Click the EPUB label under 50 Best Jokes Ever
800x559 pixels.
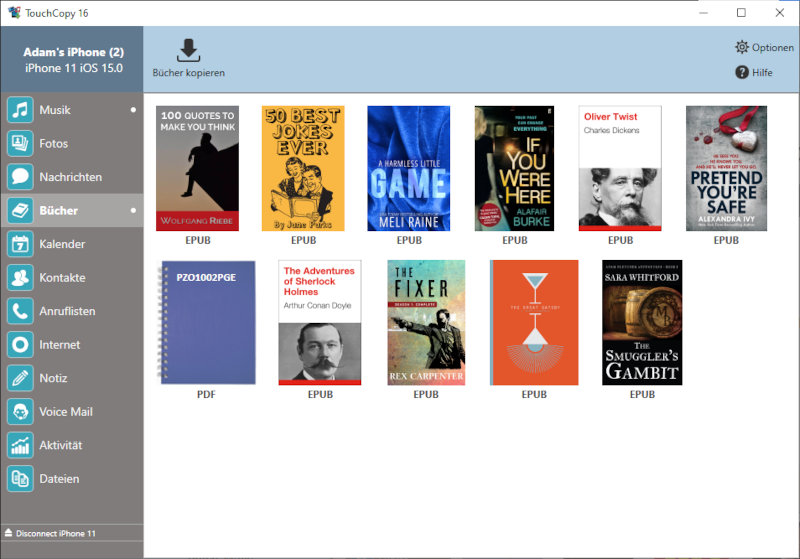[x=304, y=240]
